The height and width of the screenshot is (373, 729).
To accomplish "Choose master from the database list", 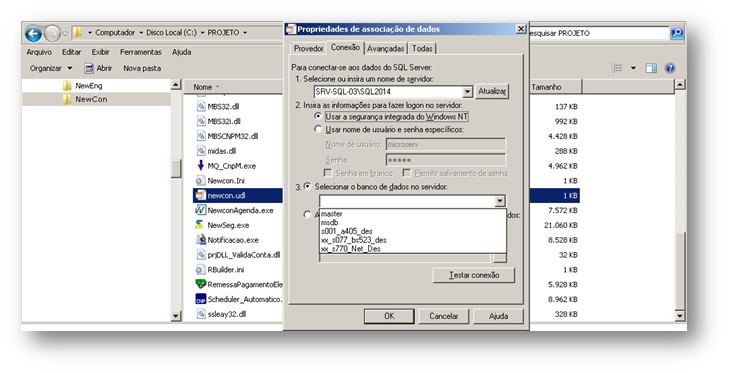I will point(412,214).
